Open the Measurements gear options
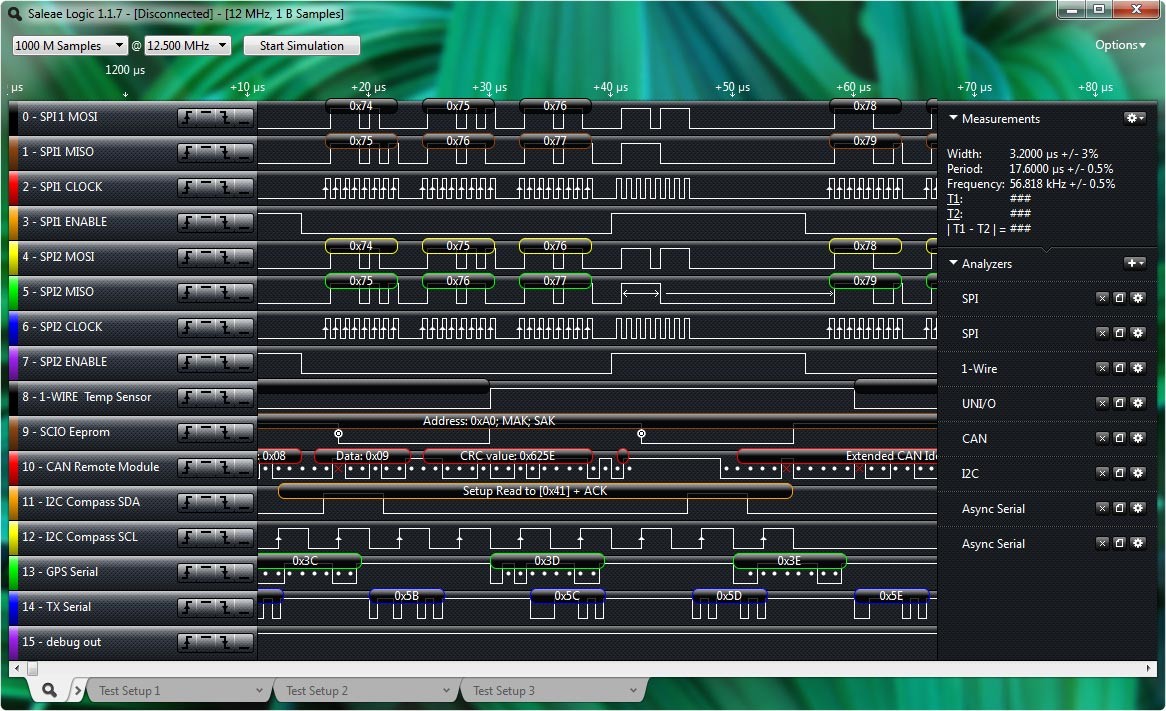Image resolution: width=1166 pixels, height=711 pixels. tap(1134, 118)
